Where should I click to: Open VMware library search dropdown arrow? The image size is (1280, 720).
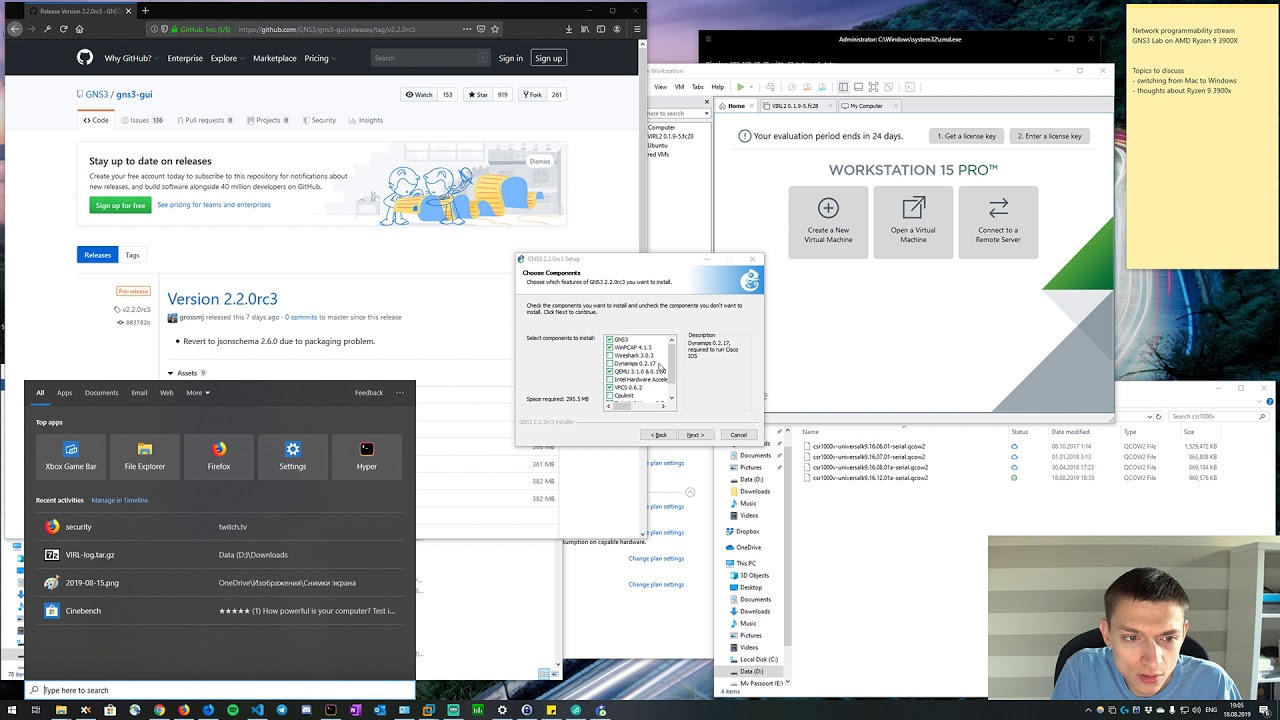[x=707, y=113]
